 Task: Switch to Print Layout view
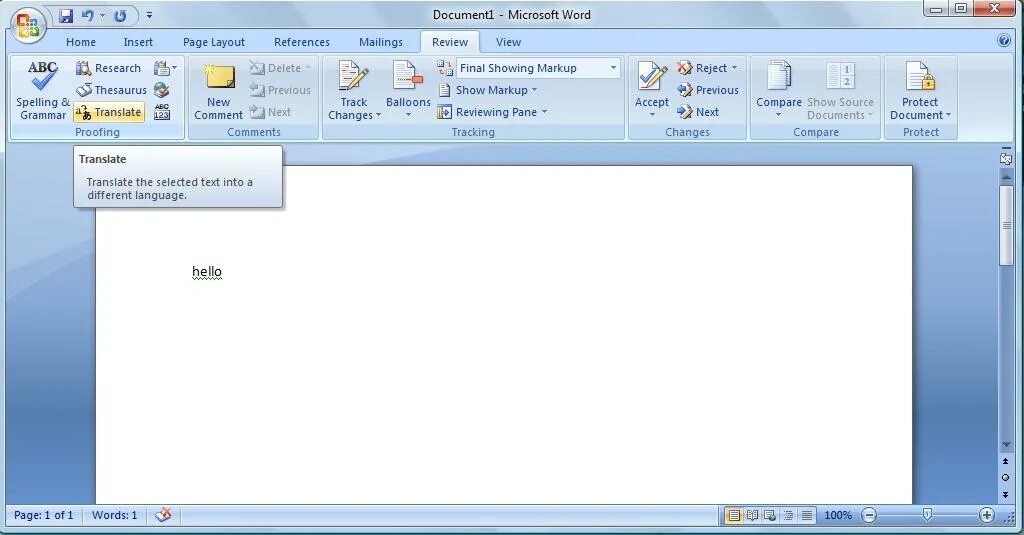[x=734, y=515]
